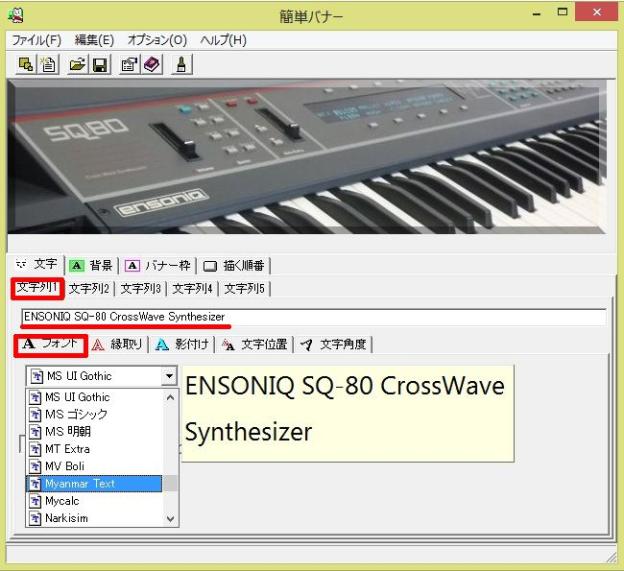Image resolution: width=624 pixels, height=571 pixels.
Task: Click the open folder toolbar icon
Action: 78,64
